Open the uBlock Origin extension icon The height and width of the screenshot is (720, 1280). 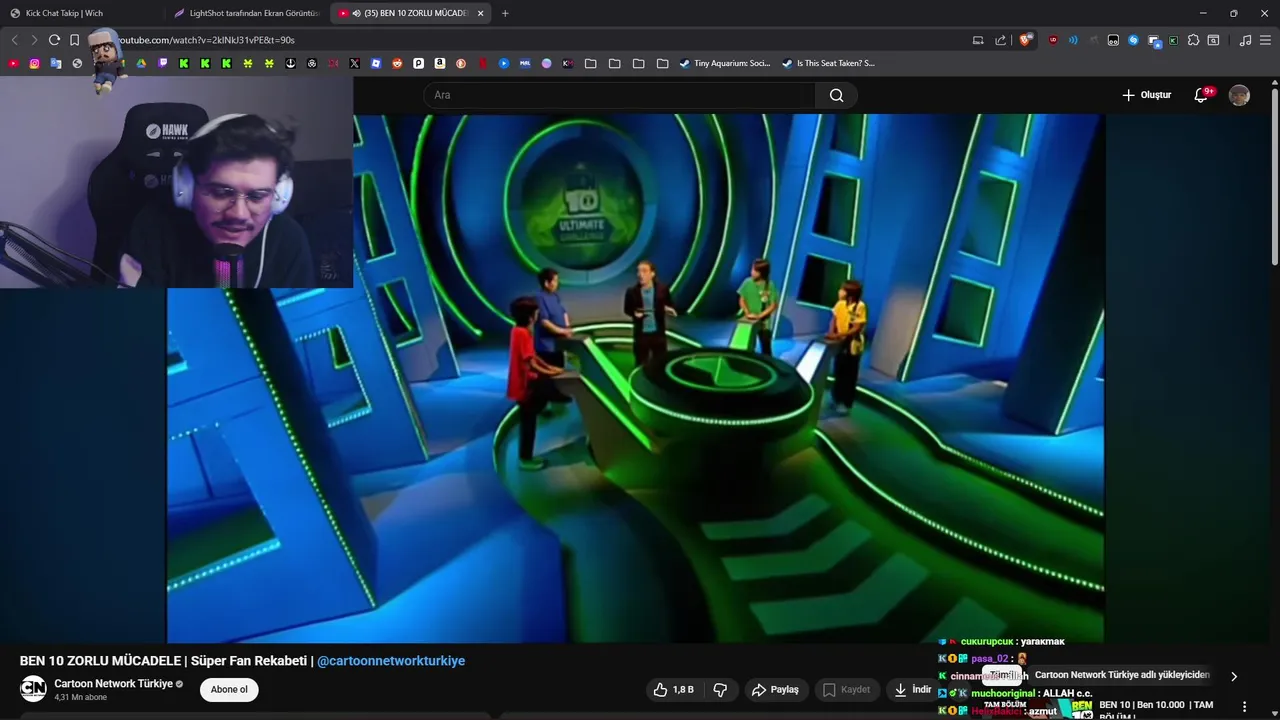pyautogui.click(x=1053, y=40)
